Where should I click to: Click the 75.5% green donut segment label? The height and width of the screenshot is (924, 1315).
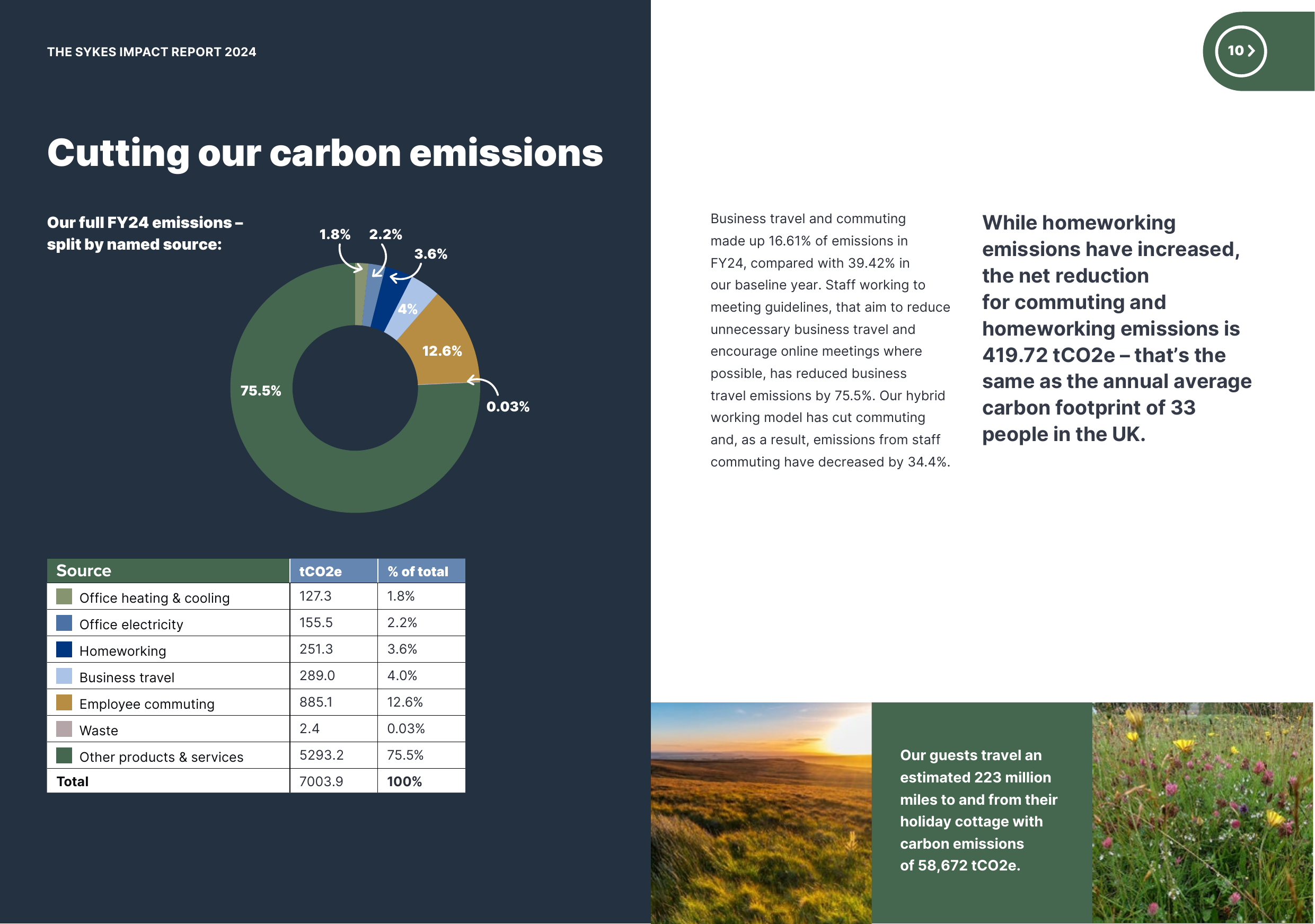click(x=261, y=391)
